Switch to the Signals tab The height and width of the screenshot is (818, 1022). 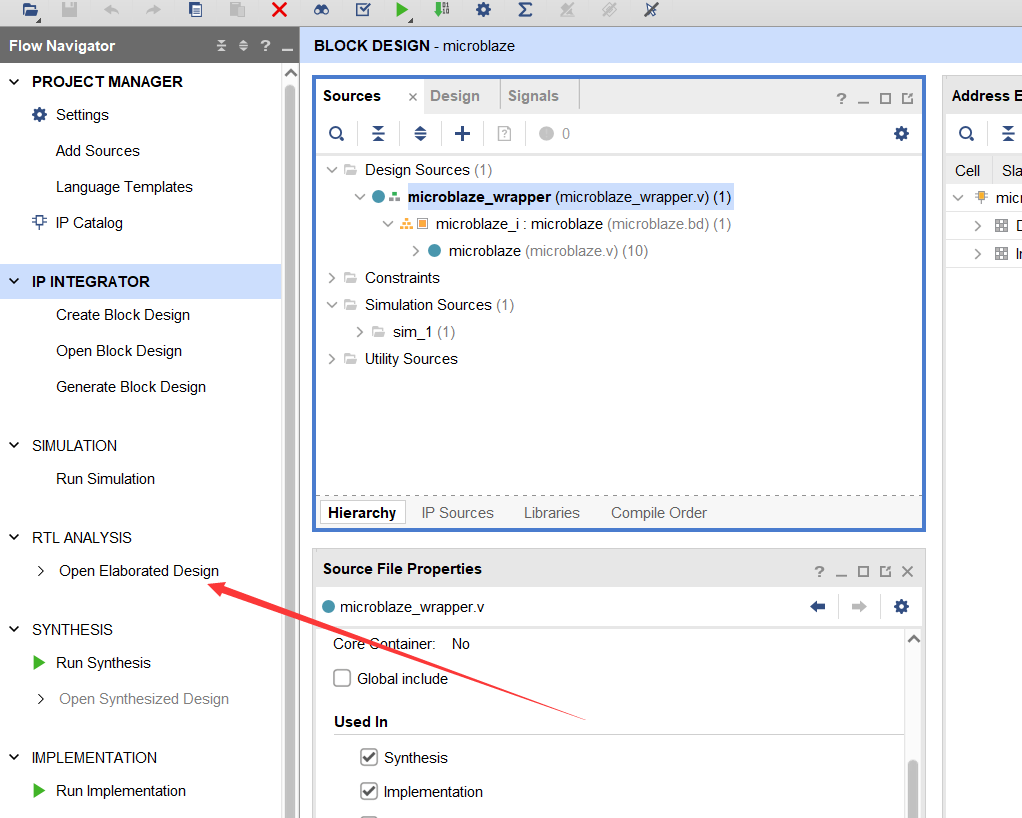(x=533, y=96)
